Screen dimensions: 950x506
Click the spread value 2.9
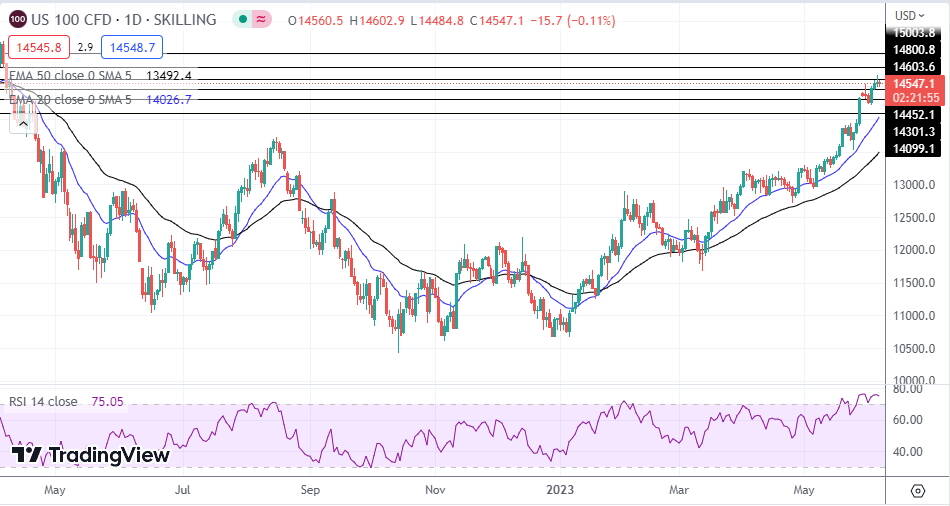point(85,47)
